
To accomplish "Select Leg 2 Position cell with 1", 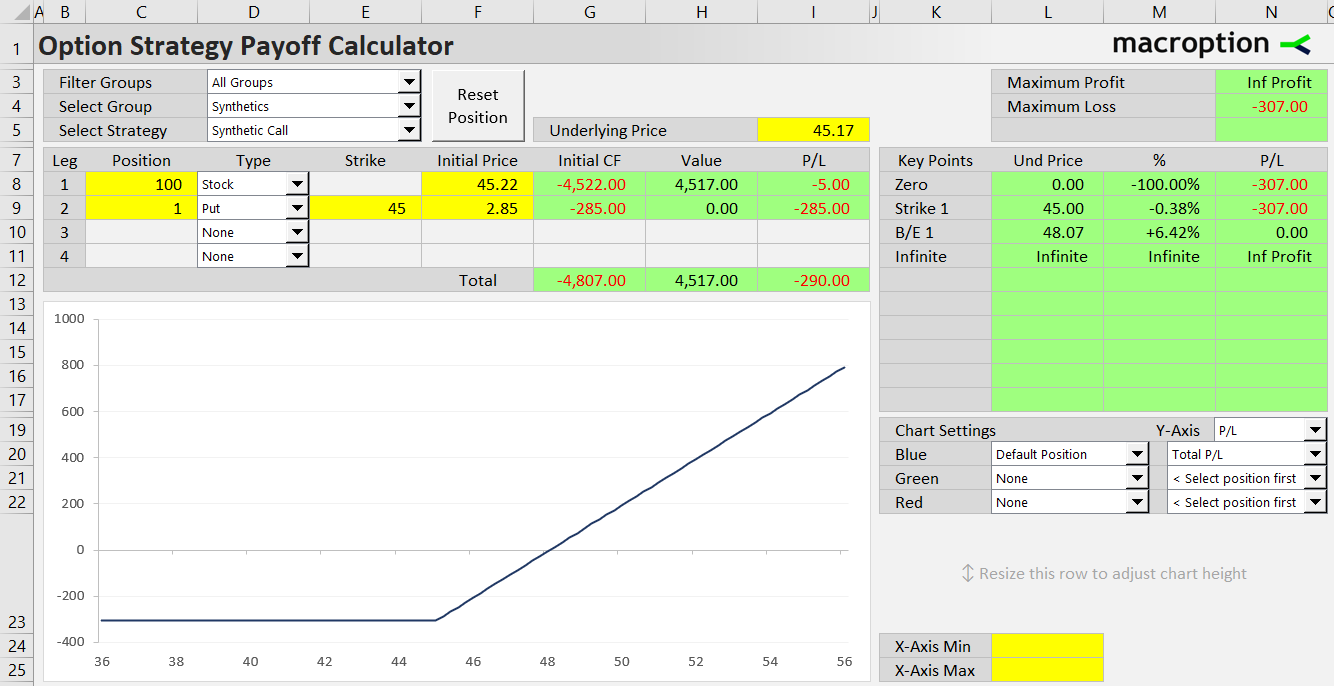I will pyautogui.click(x=141, y=208).
